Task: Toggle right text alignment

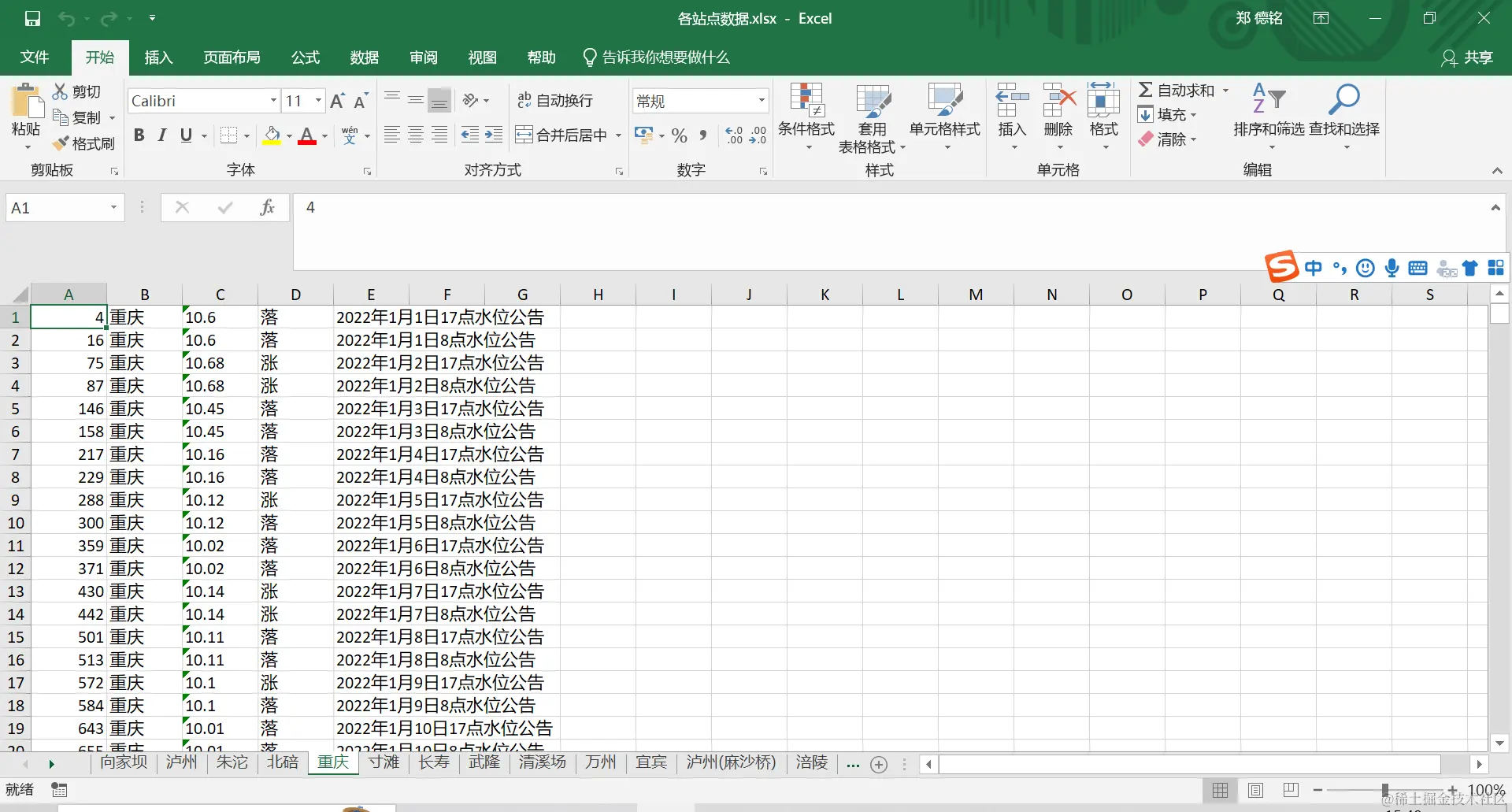Action: point(439,135)
